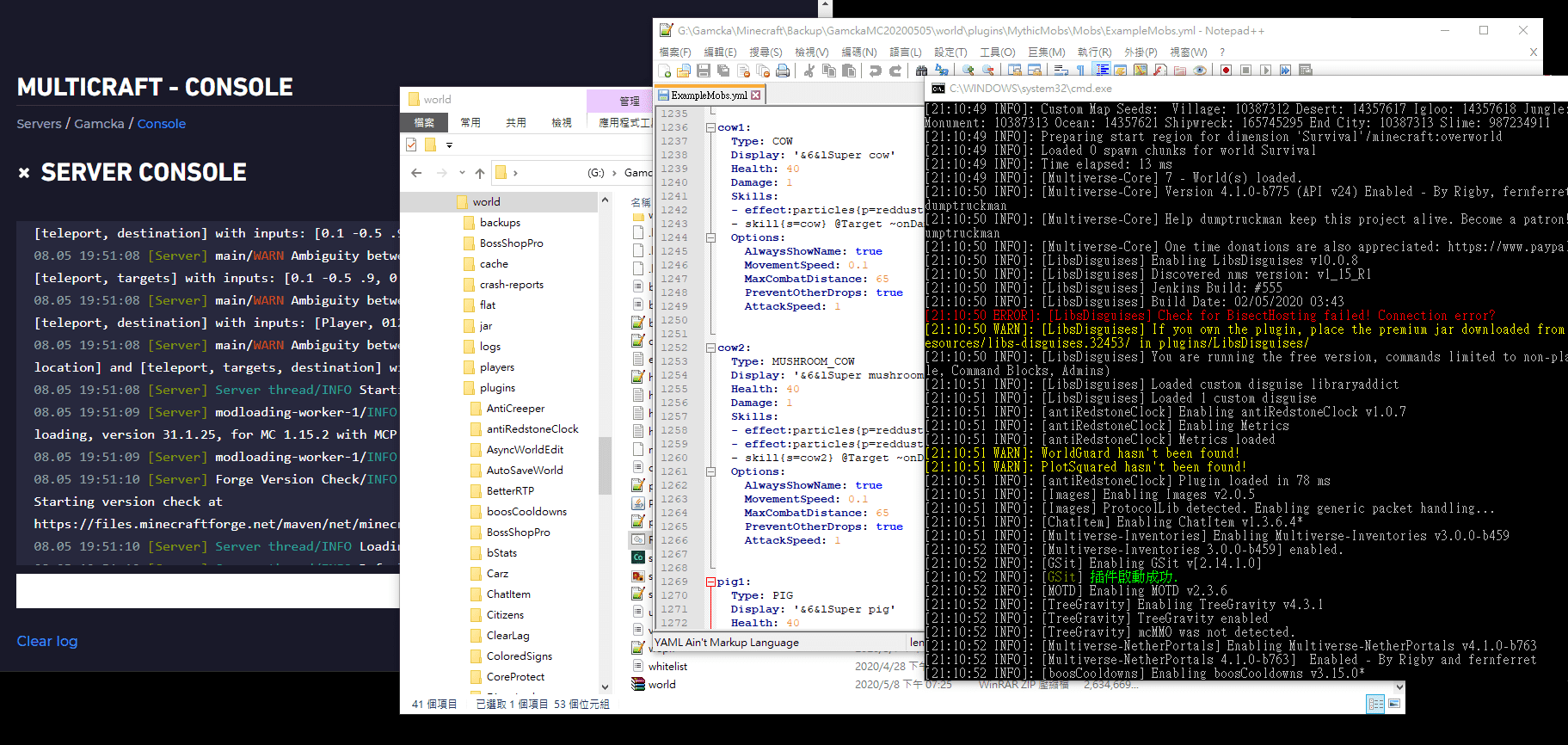This screenshot has width=1568, height=745.
Task: Click the Run macro multiple times icon
Action: [x=1285, y=71]
